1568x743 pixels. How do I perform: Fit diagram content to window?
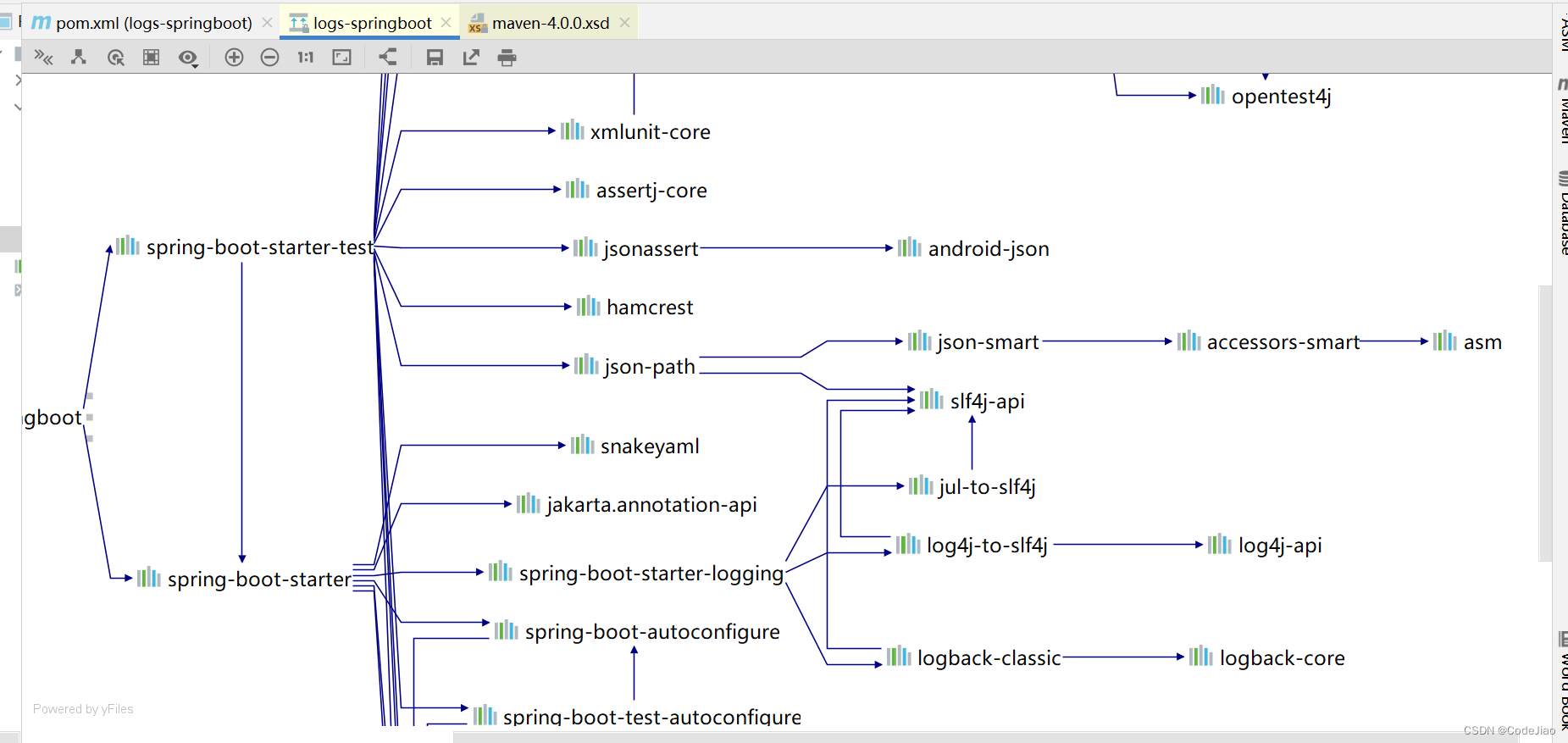pyautogui.click(x=341, y=57)
